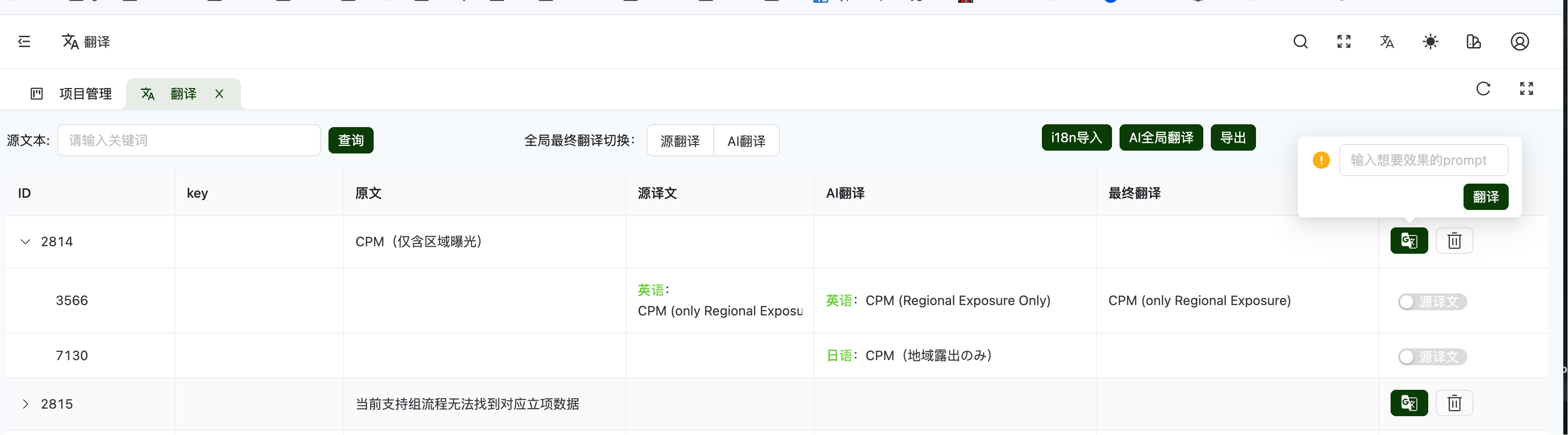Toggle 源译文 switch for row 7130
This screenshot has width=1568, height=435.
click(x=1432, y=356)
